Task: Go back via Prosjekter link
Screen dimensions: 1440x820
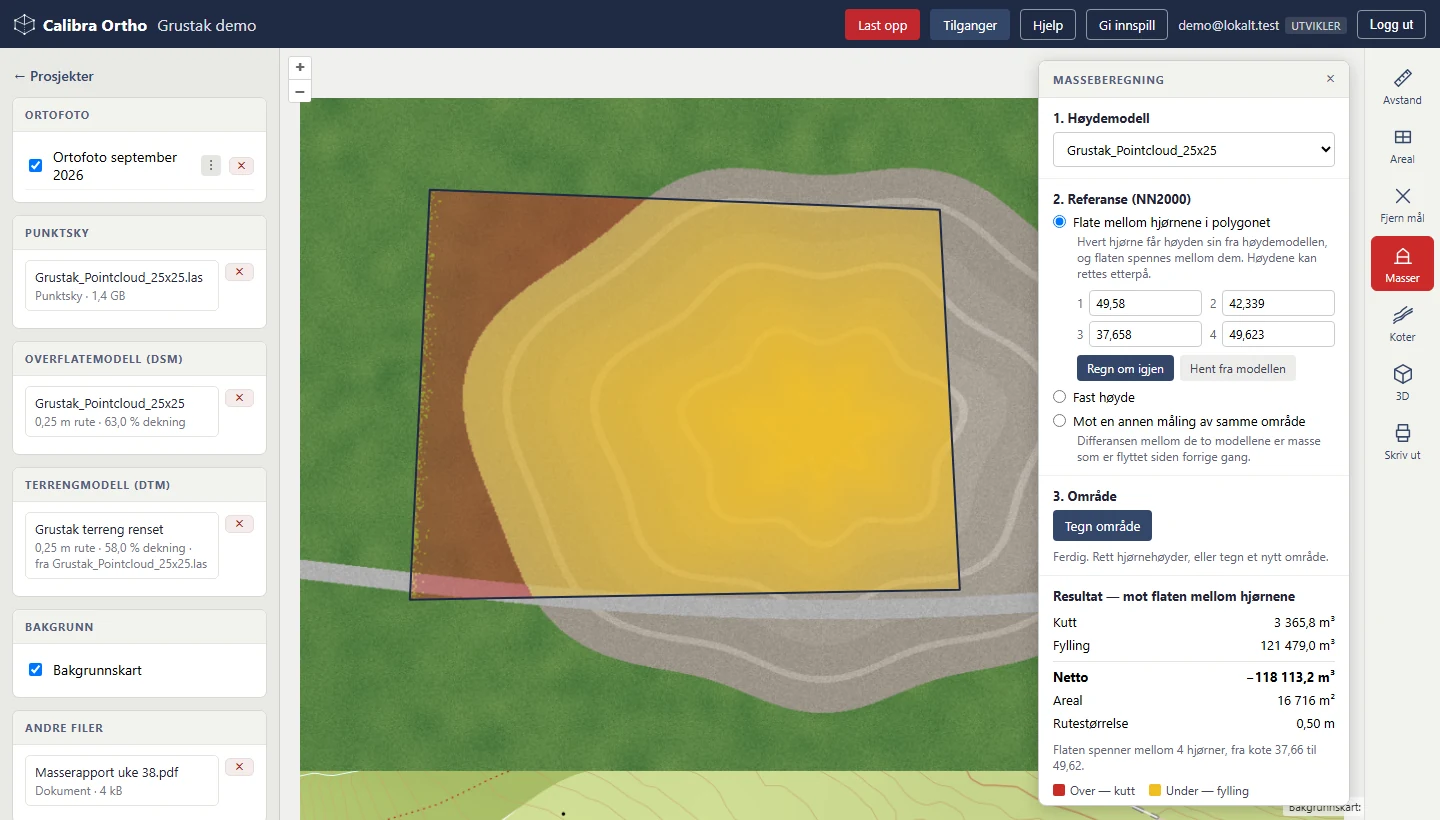Action: pos(54,76)
